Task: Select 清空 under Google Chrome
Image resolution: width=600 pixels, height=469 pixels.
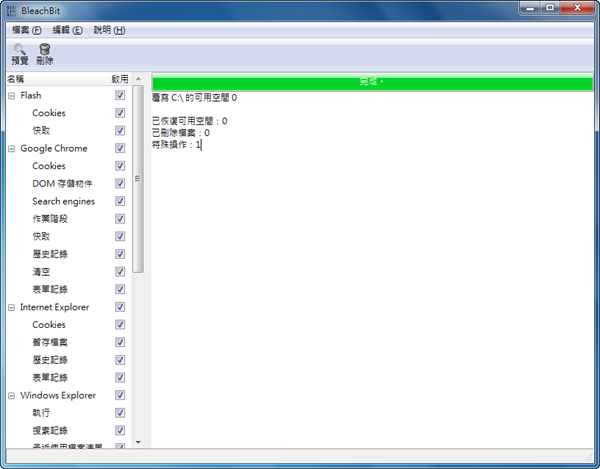Action: pyautogui.click(x=41, y=272)
